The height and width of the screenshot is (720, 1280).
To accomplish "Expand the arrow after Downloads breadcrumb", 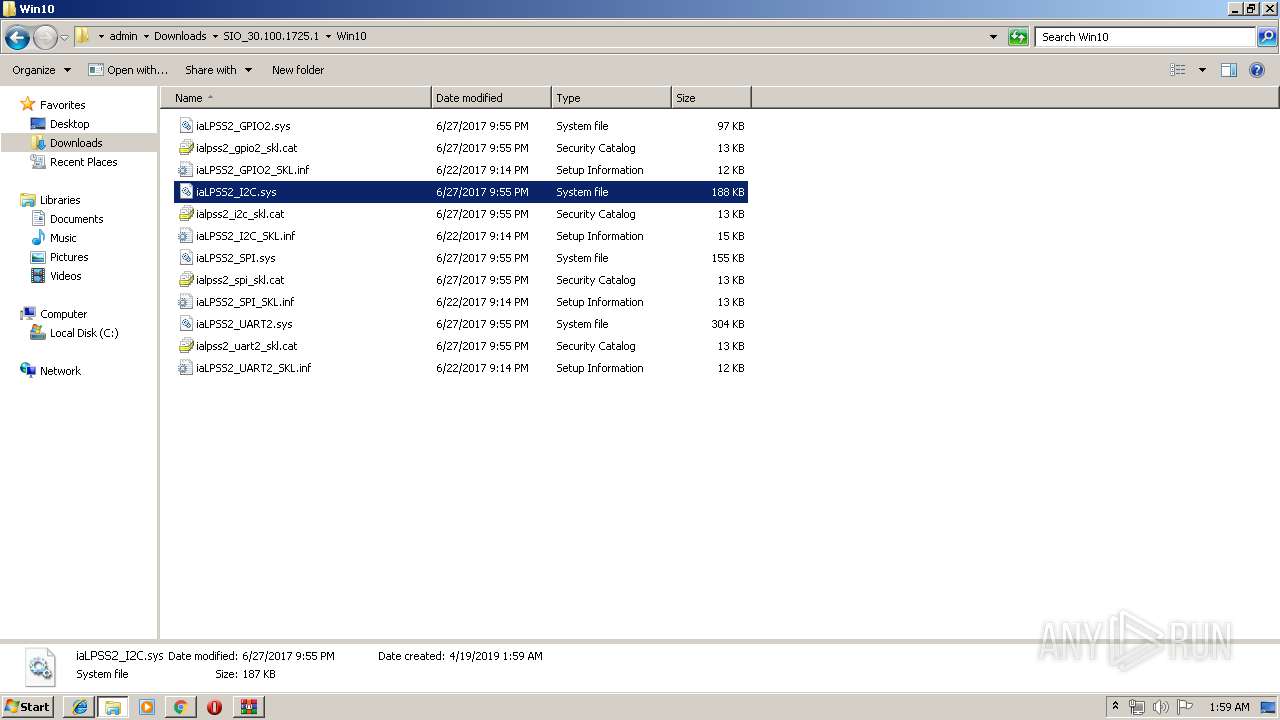I will 214,37.
